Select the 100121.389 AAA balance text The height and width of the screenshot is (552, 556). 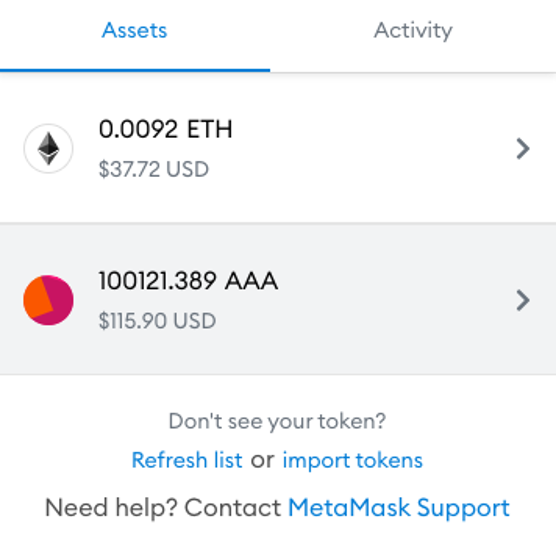(x=188, y=281)
